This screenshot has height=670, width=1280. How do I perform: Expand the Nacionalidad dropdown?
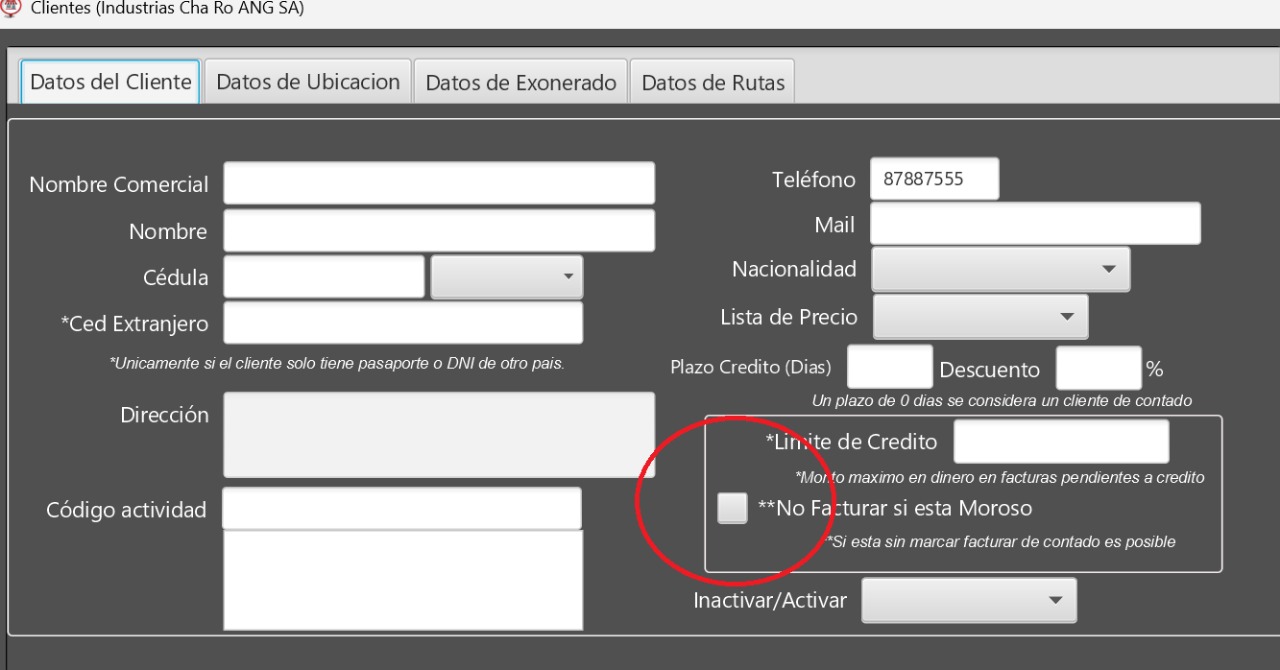coord(1001,270)
